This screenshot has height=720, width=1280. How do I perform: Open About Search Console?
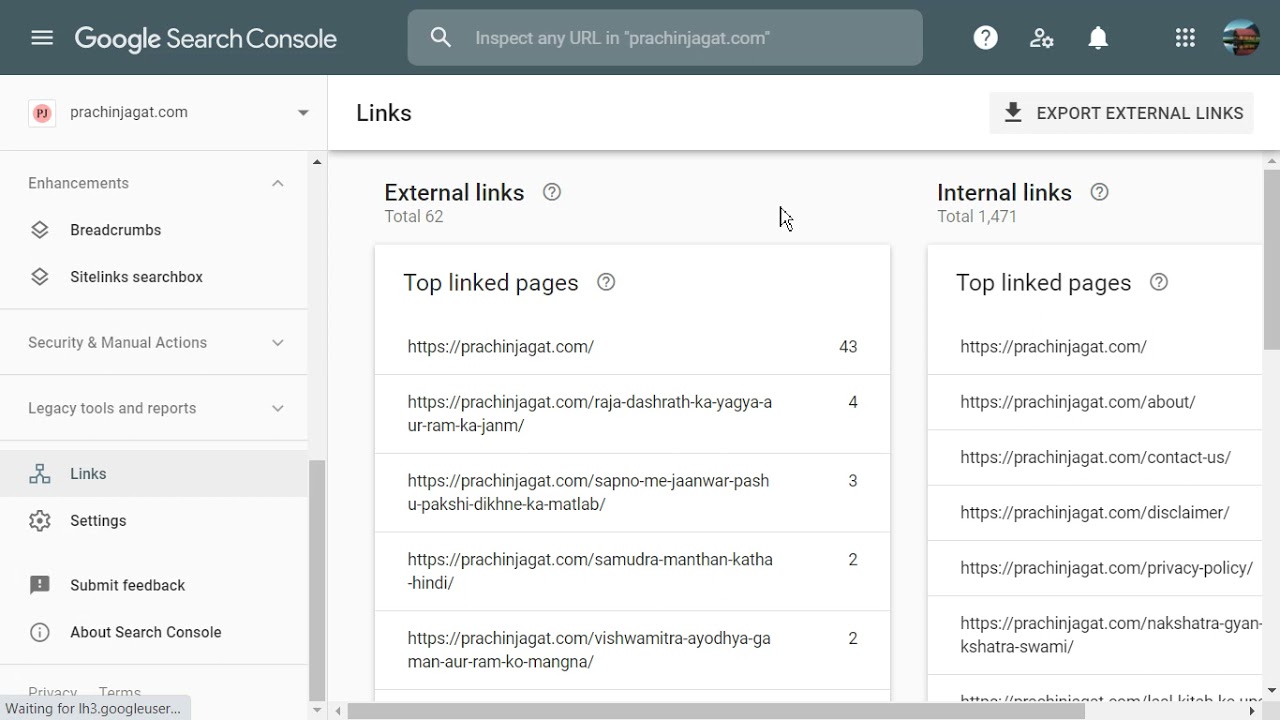pos(154,632)
